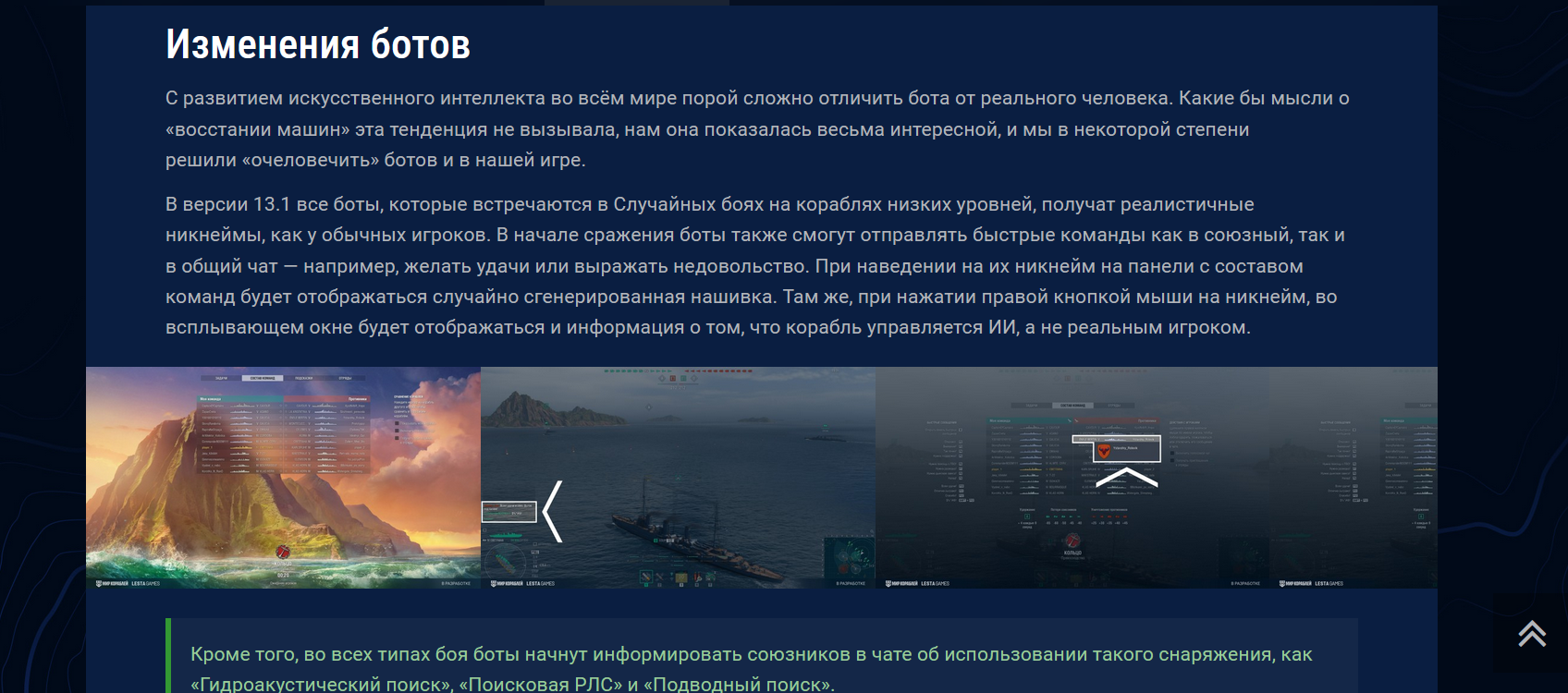The height and width of the screenshot is (693, 1568).
Task: Open the team roster with emblem screenshot
Action: pos(1072,478)
